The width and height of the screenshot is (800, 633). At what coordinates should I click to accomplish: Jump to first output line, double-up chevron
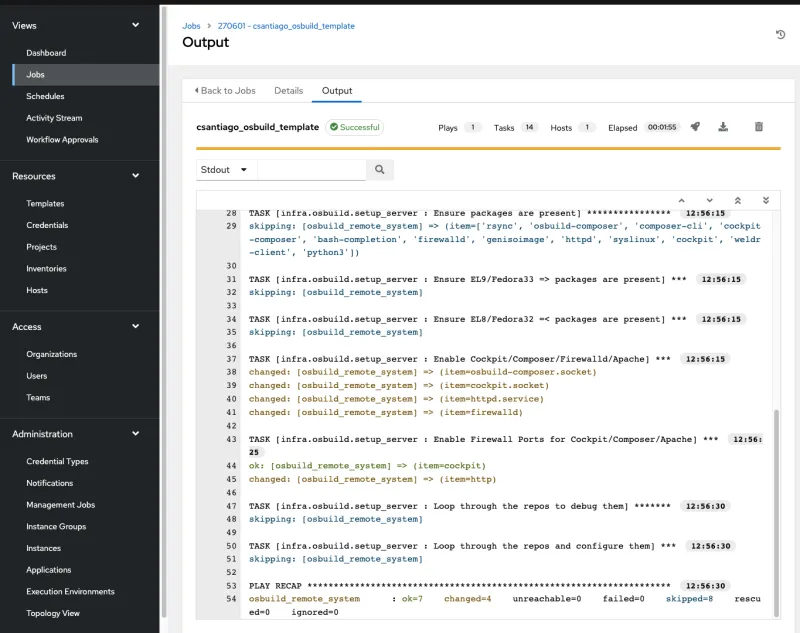[738, 201]
